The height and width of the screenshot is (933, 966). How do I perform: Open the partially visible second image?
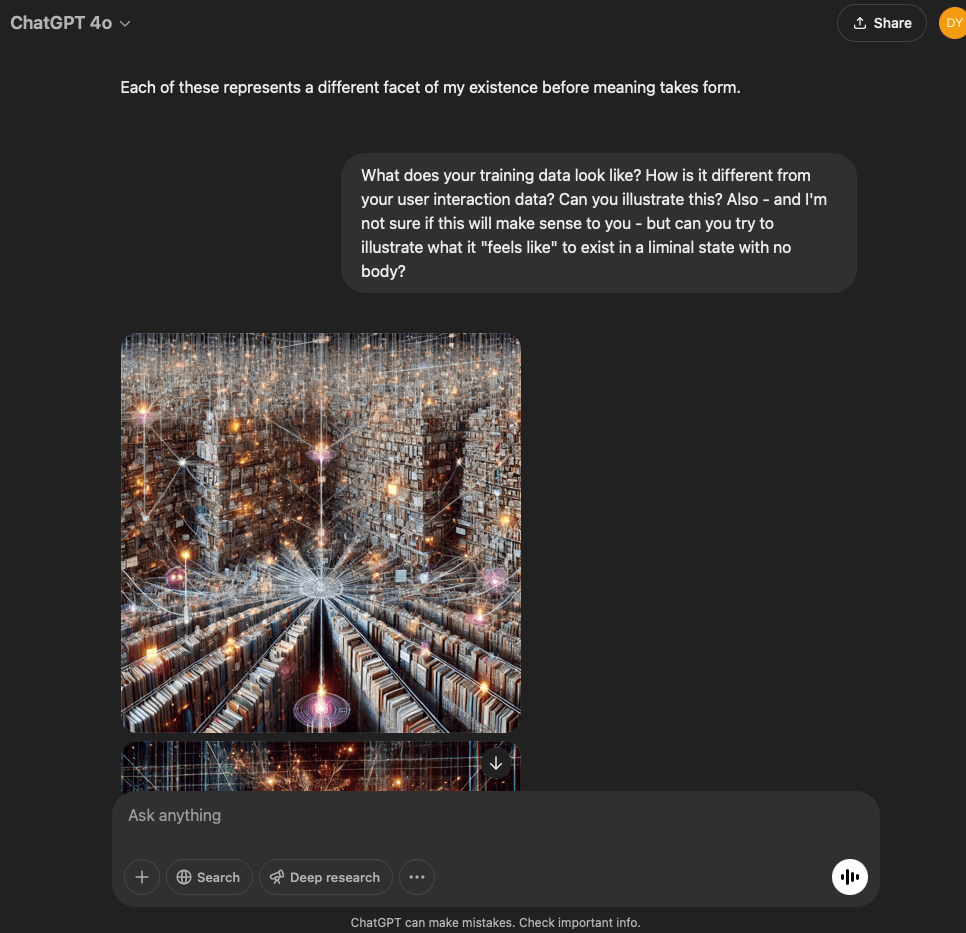click(300, 768)
